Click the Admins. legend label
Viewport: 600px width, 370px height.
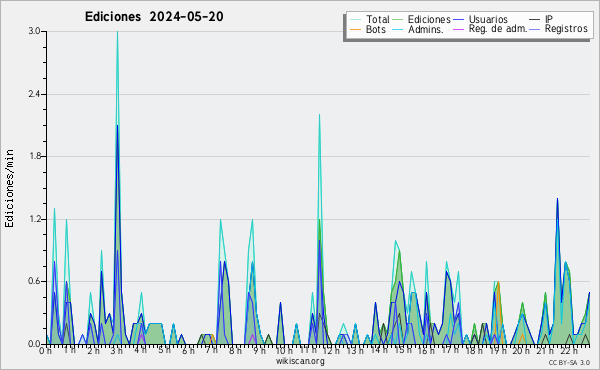point(426,29)
